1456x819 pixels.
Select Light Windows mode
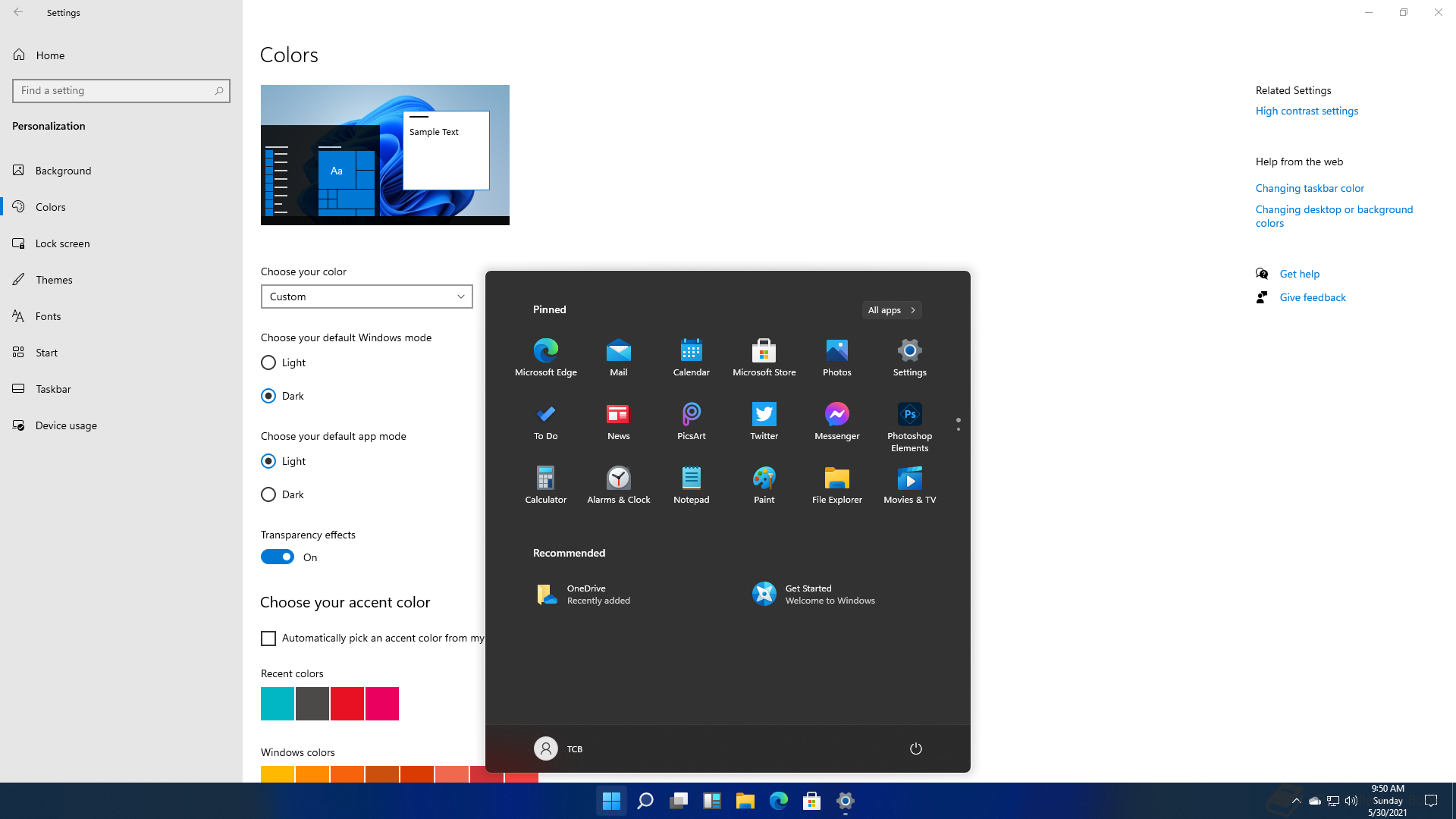(x=284, y=362)
